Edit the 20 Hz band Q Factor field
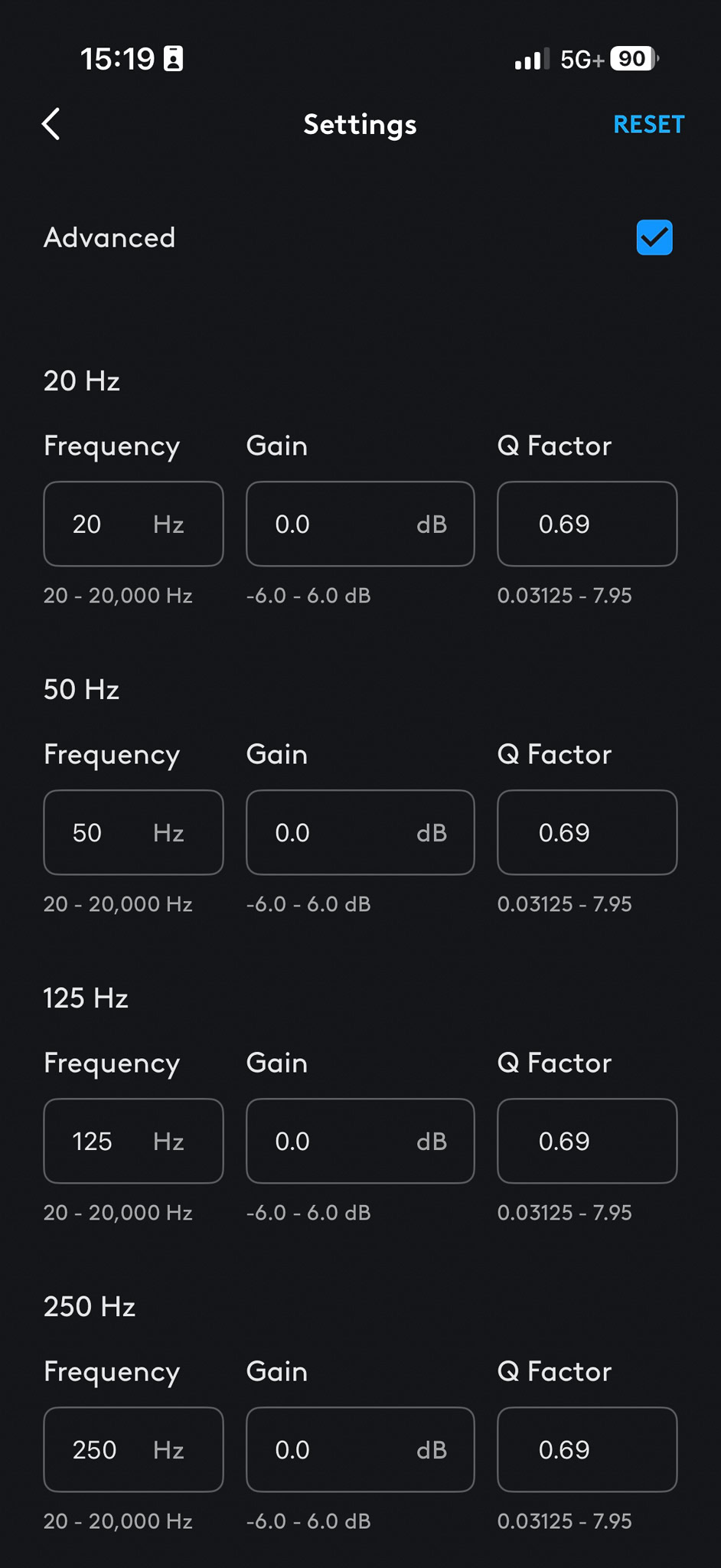This screenshot has height=1568, width=721. tap(587, 524)
